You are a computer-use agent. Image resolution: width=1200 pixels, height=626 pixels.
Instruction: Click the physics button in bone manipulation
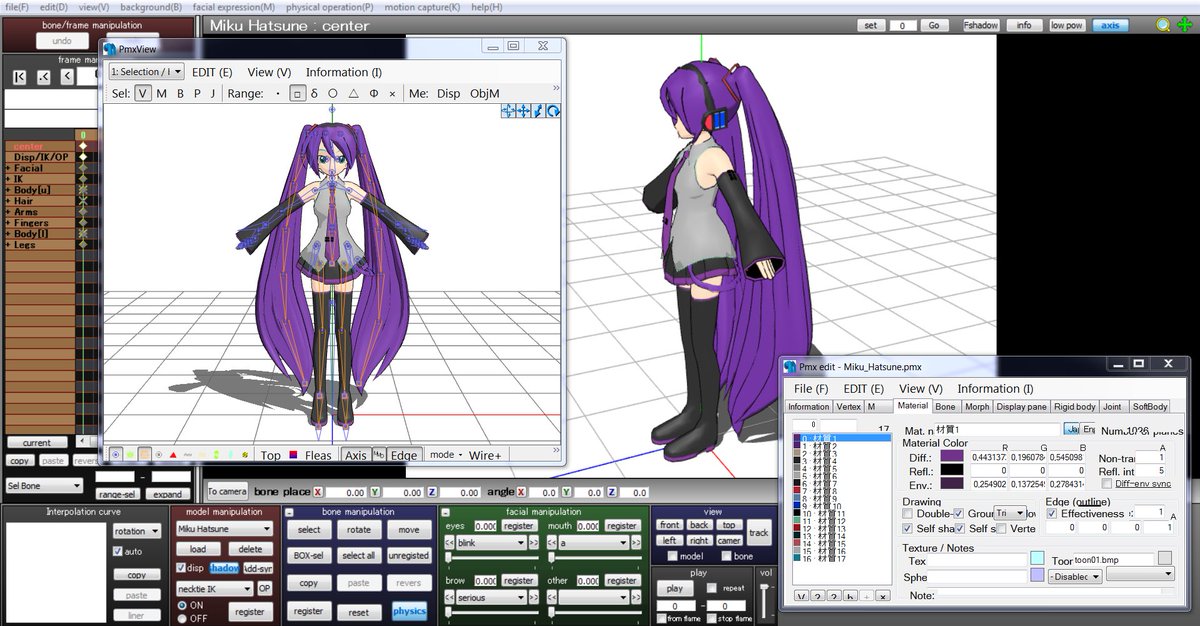point(409,611)
